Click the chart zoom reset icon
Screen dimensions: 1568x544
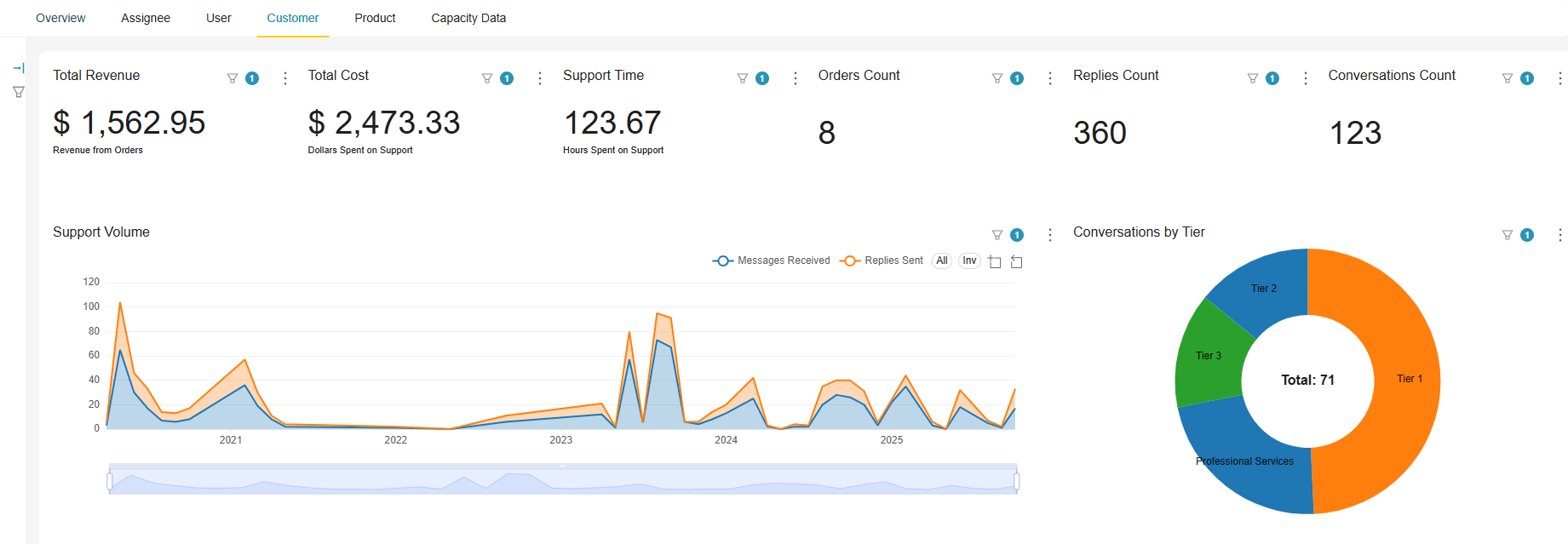(x=1017, y=261)
